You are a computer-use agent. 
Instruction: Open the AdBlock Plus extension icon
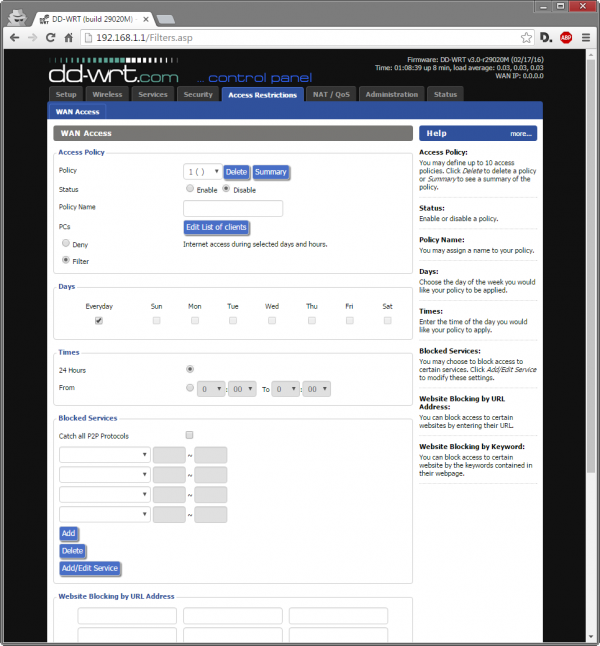tap(565, 38)
